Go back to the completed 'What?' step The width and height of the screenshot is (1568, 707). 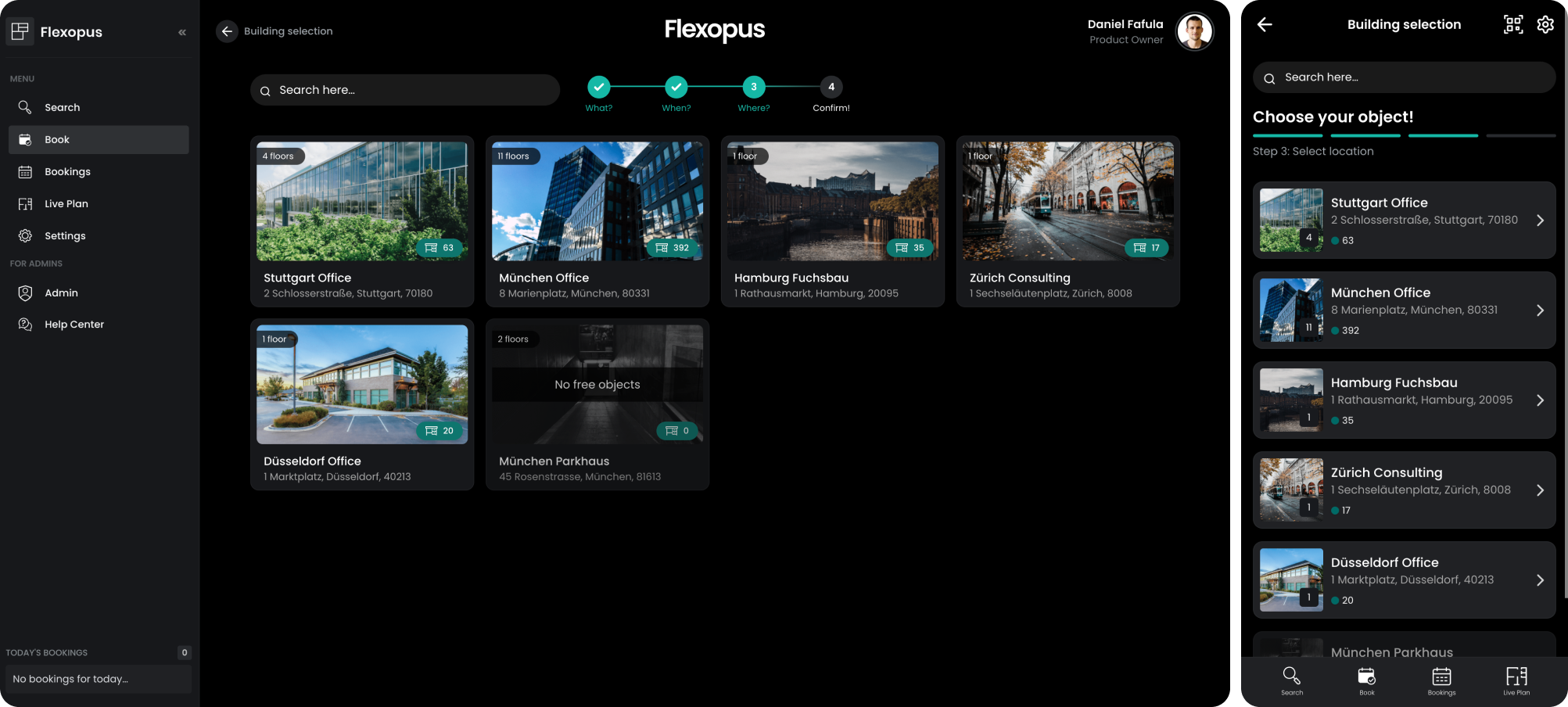tap(599, 87)
